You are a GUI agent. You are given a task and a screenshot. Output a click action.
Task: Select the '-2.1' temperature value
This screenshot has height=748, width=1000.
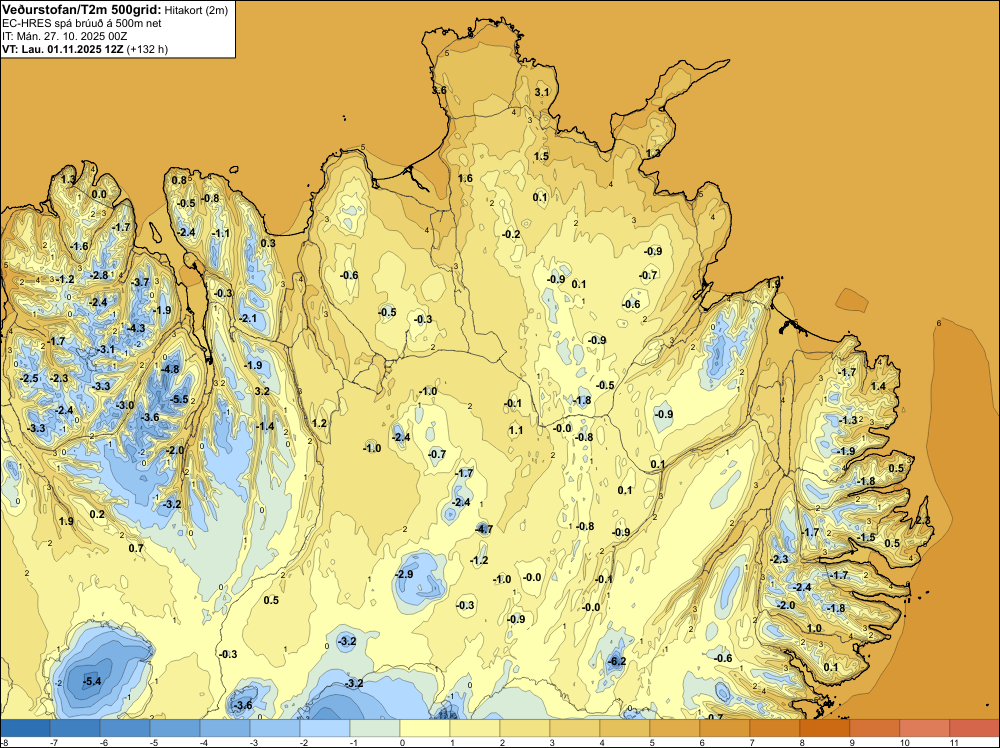[x=248, y=318]
